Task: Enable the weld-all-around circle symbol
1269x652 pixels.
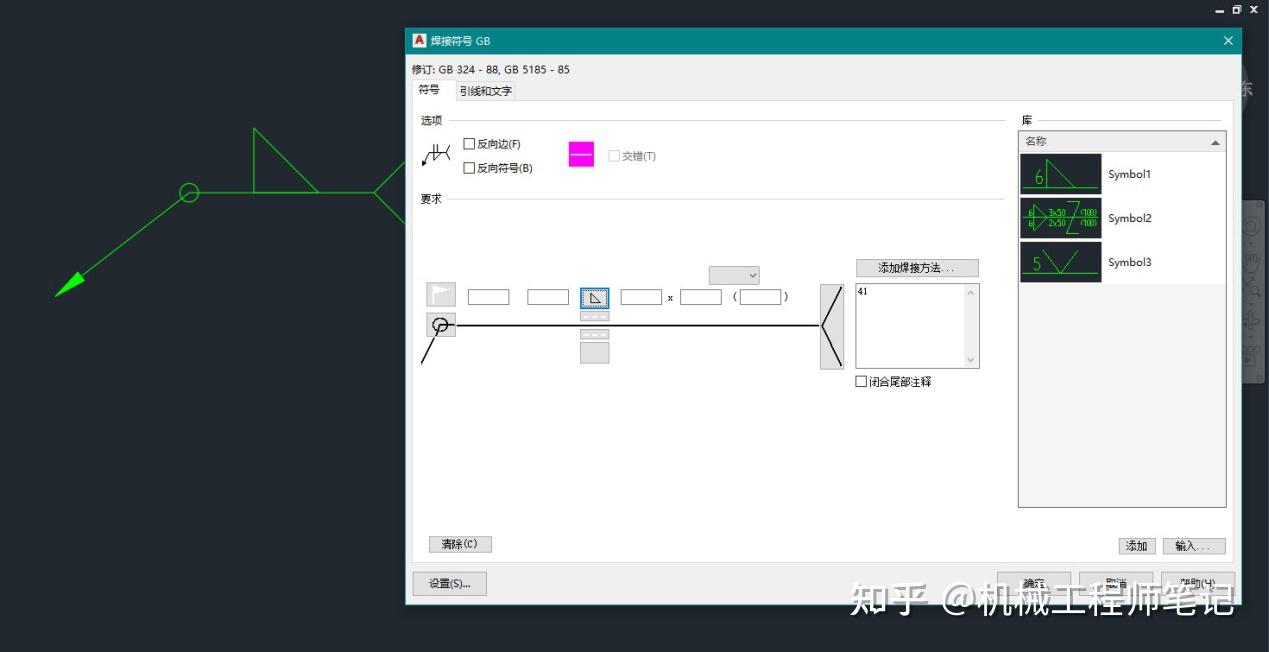Action: pyautogui.click(x=440, y=324)
